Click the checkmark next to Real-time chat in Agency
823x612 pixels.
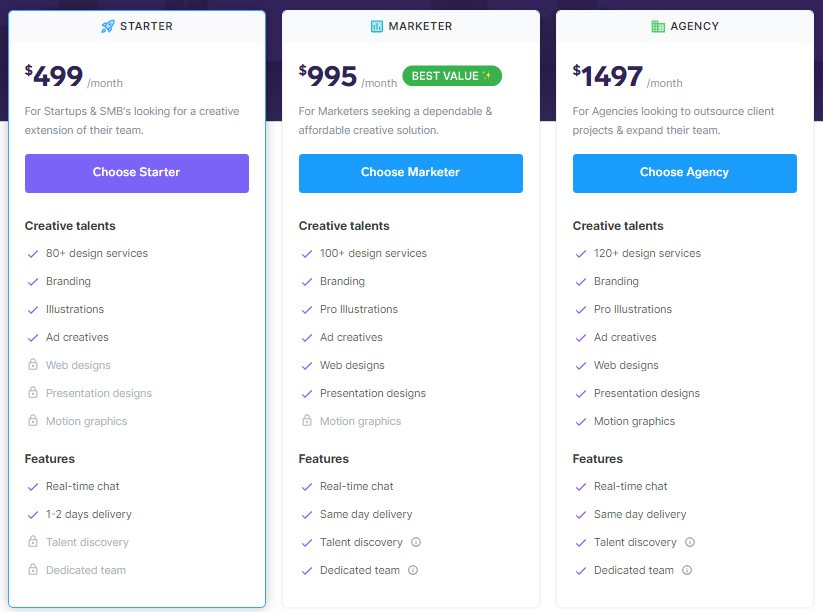581,486
